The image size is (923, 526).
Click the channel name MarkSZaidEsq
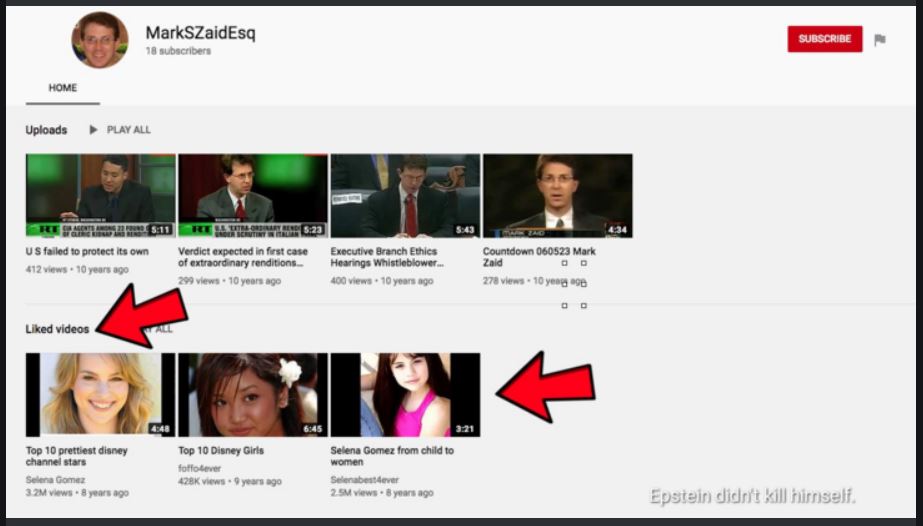tap(200, 33)
